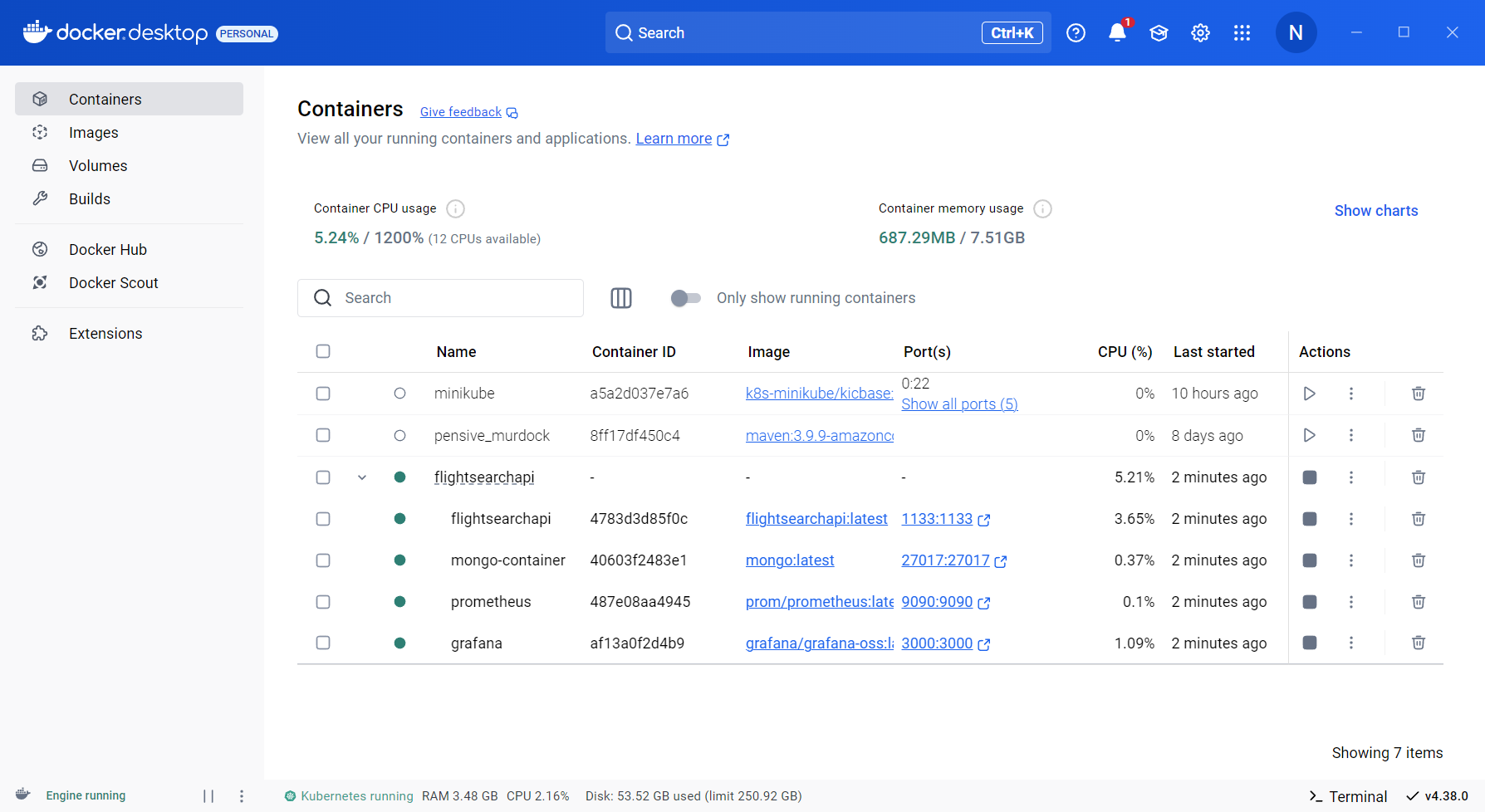Select all containers header checkbox
The height and width of the screenshot is (812, 1485).
click(x=323, y=351)
